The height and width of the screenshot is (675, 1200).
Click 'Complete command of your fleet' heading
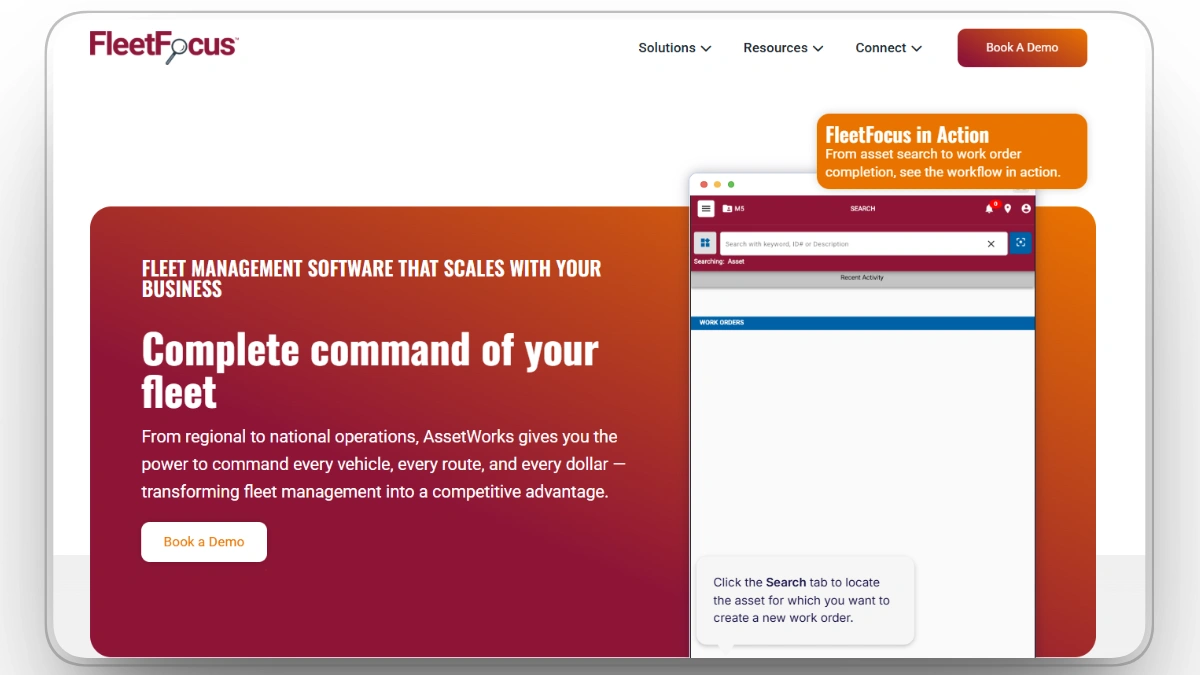click(x=370, y=371)
